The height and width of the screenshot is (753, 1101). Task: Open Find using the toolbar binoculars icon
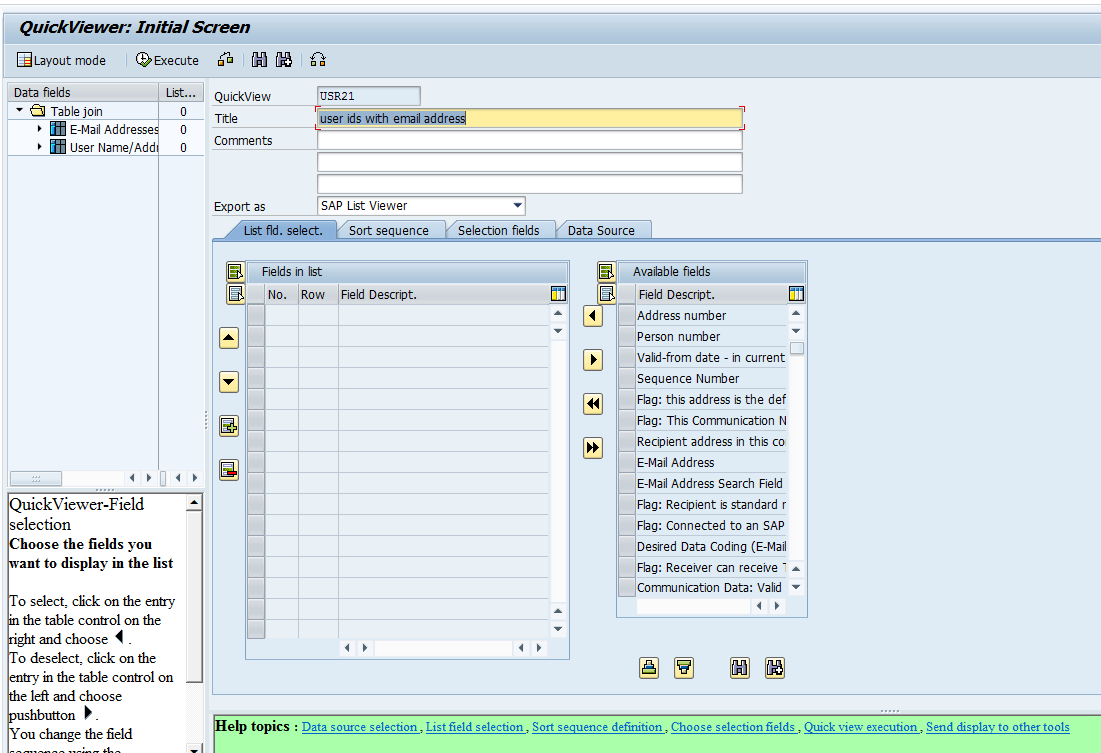(259, 59)
